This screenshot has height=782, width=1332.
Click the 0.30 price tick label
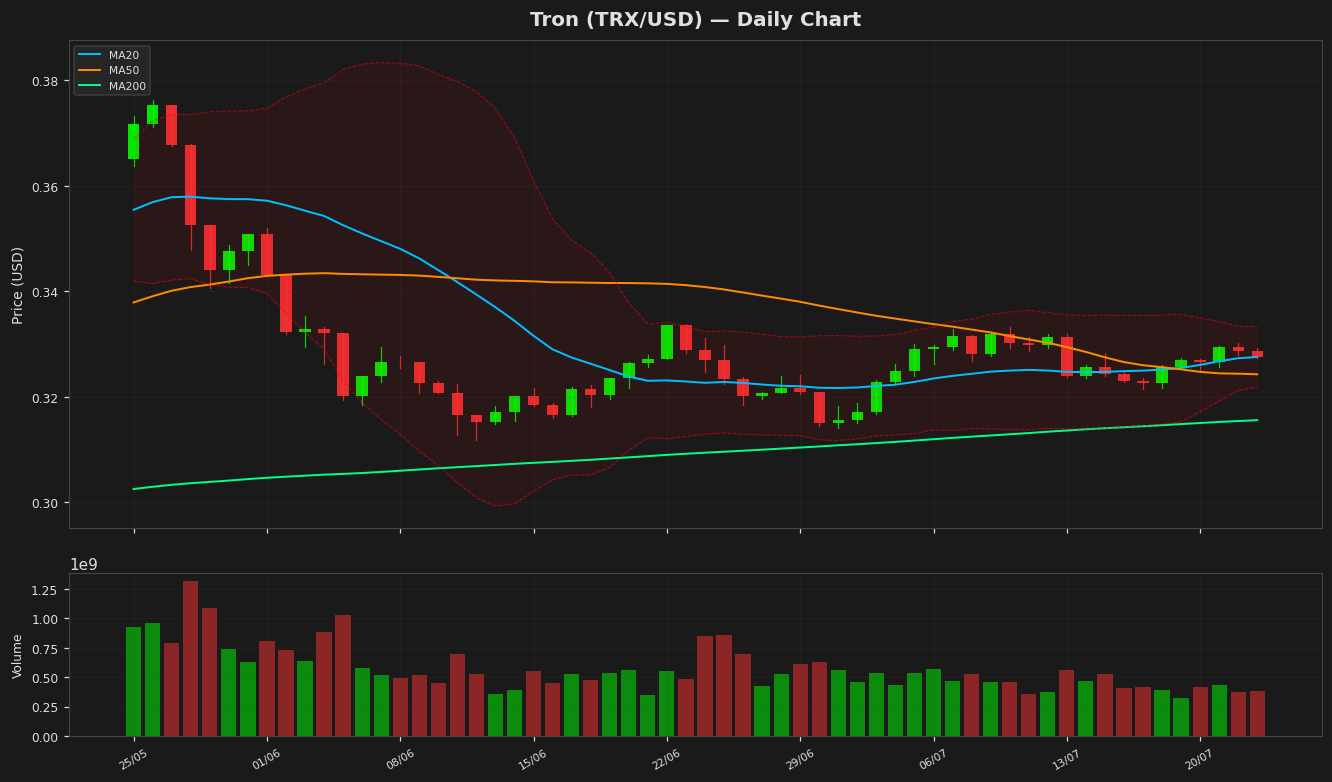pos(47,503)
